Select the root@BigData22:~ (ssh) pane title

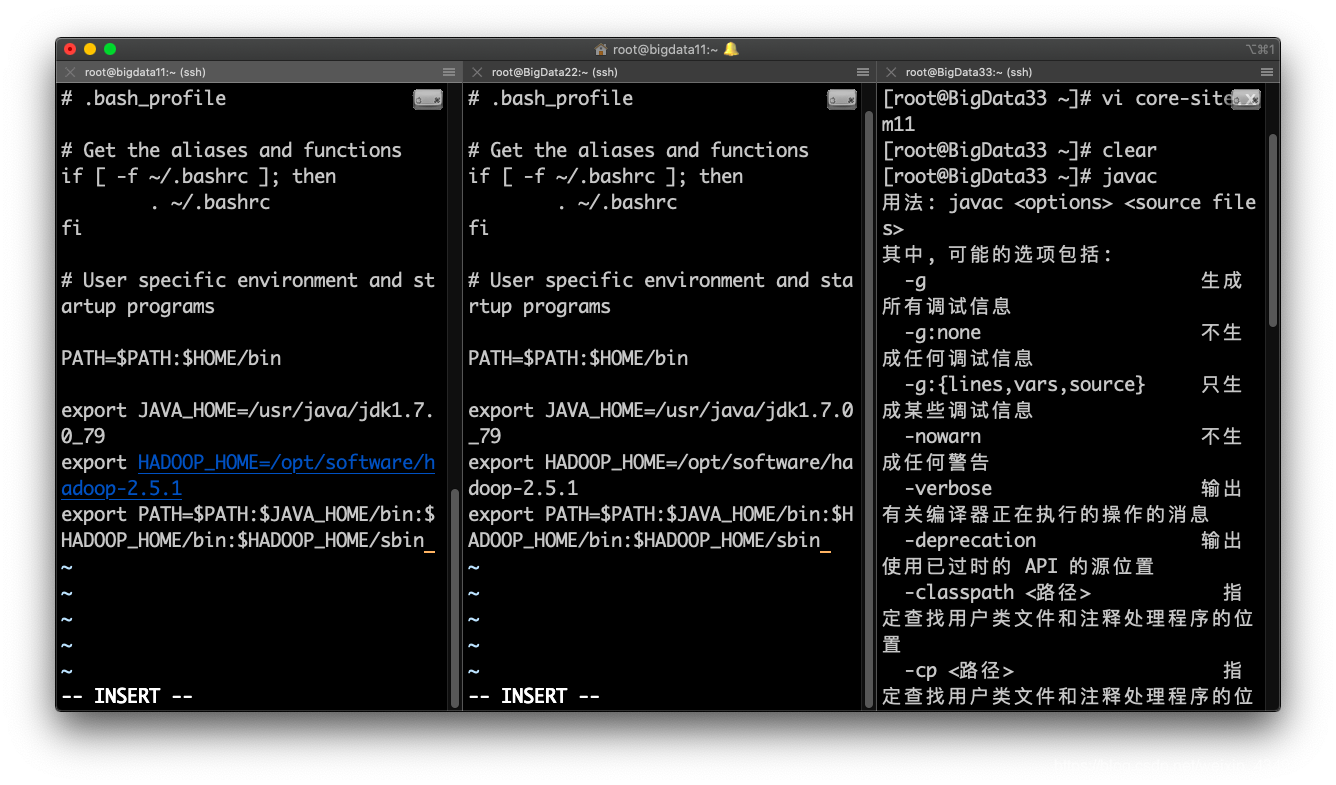pyautogui.click(x=553, y=72)
